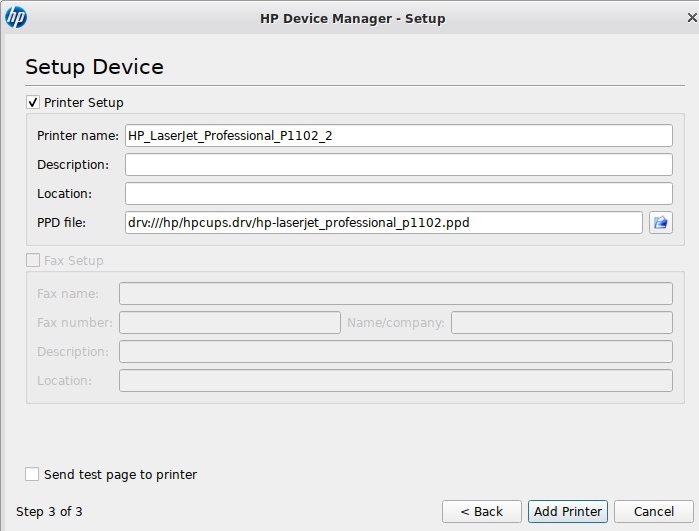Click the Fax name field
Viewport: 699px width, 531px height.
(396, 293)
